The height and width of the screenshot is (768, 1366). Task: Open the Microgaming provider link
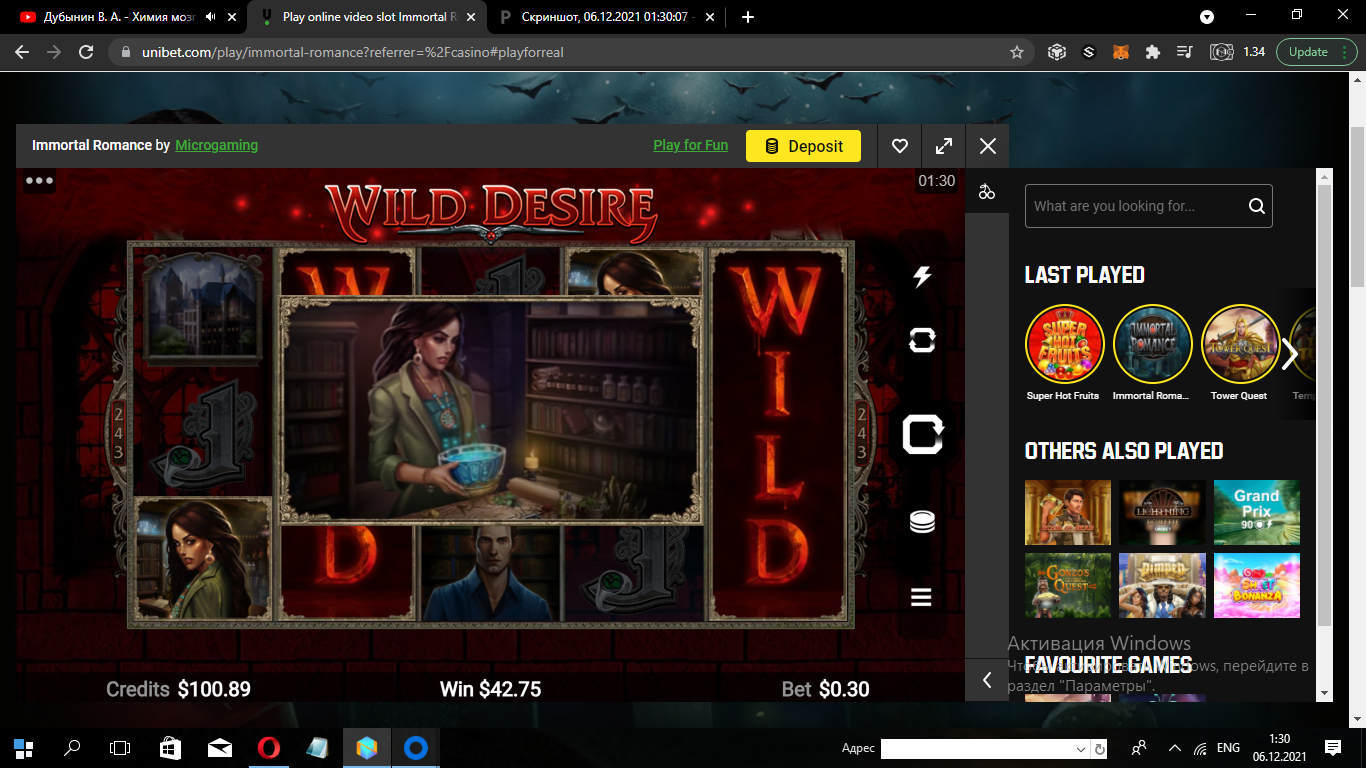coord(217,145)
